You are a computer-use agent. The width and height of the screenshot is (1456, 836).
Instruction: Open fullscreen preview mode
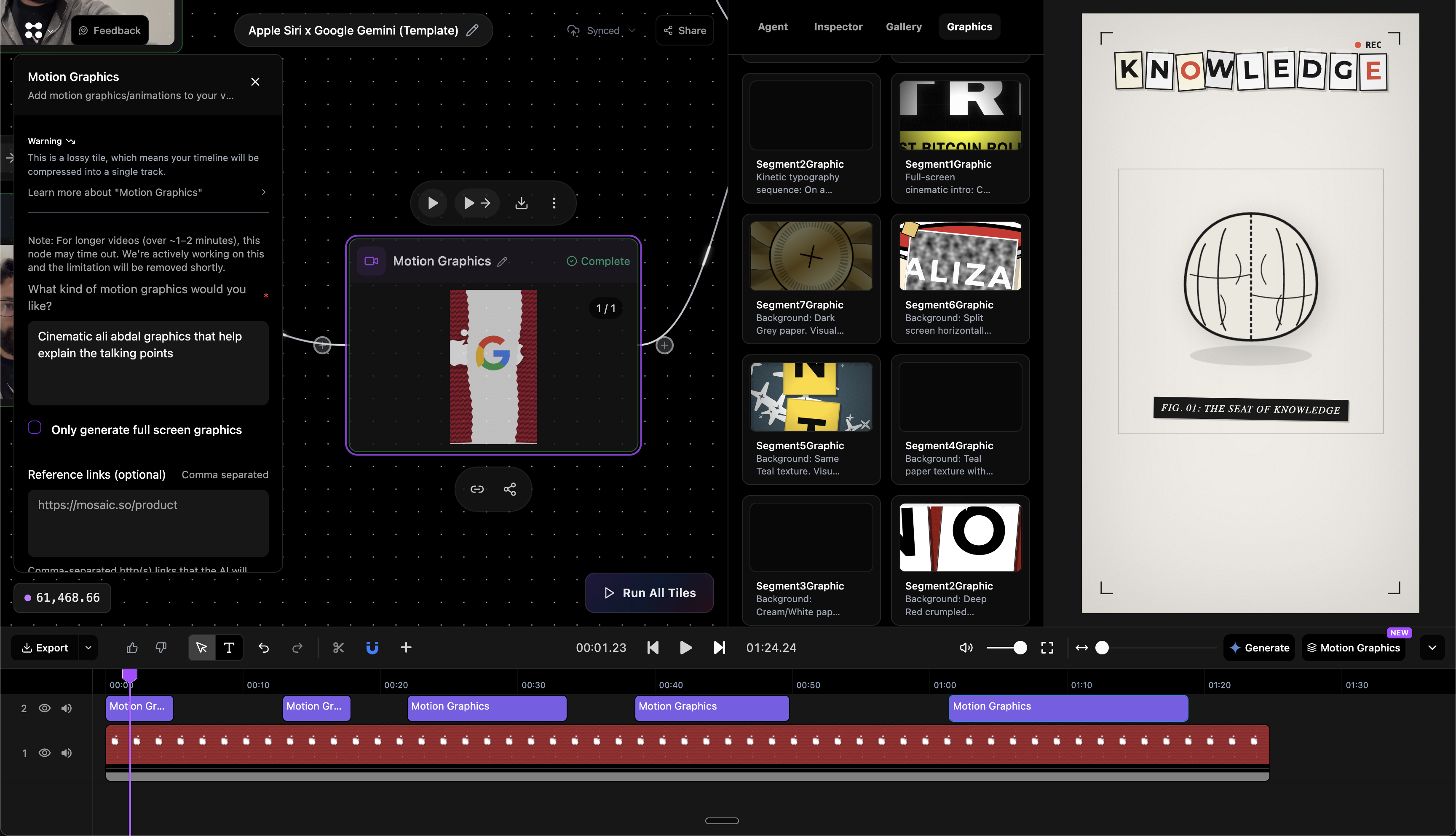(x=1047, y=648)
